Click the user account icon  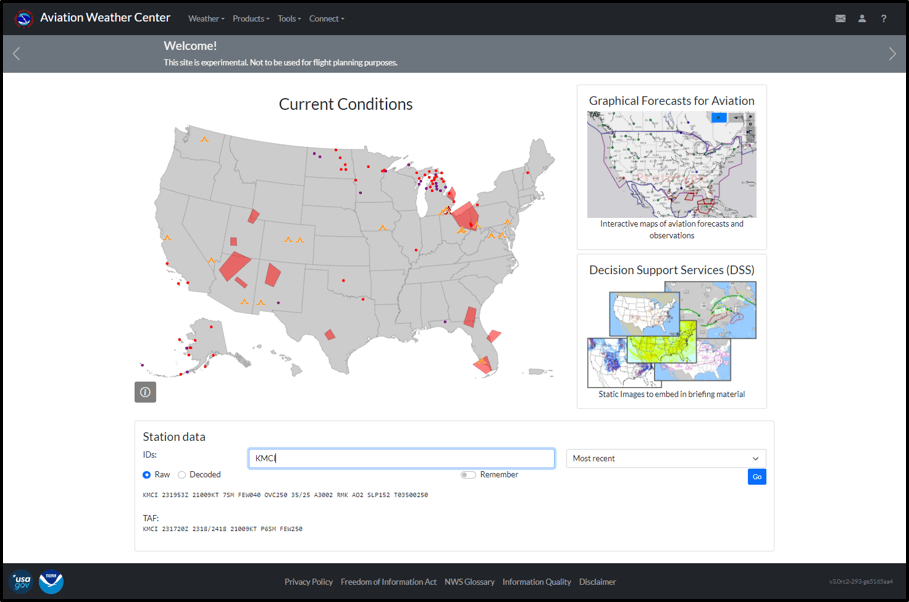(x=862, y=18)
